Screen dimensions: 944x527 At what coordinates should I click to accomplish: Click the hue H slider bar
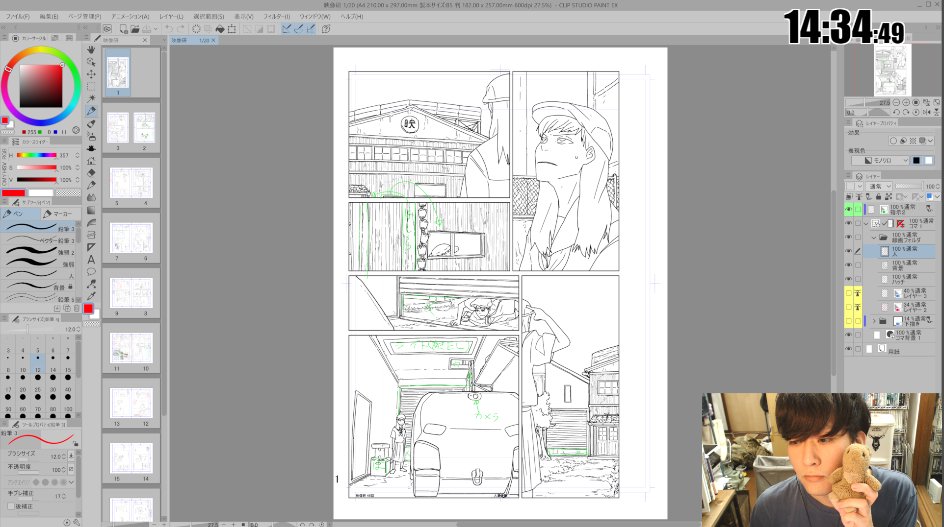tap(36, 155)
